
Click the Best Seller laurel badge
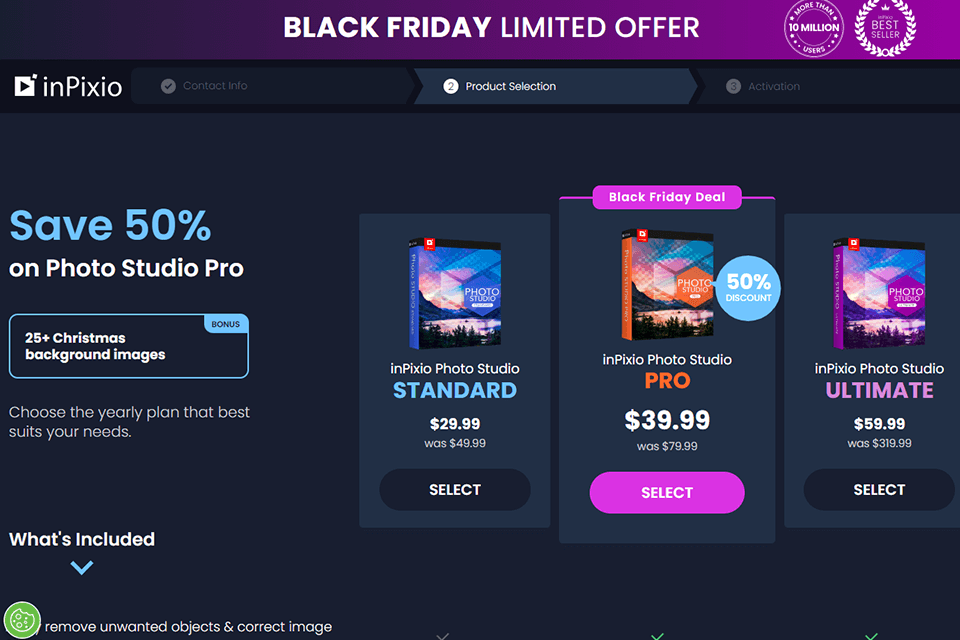click(886, 27)
